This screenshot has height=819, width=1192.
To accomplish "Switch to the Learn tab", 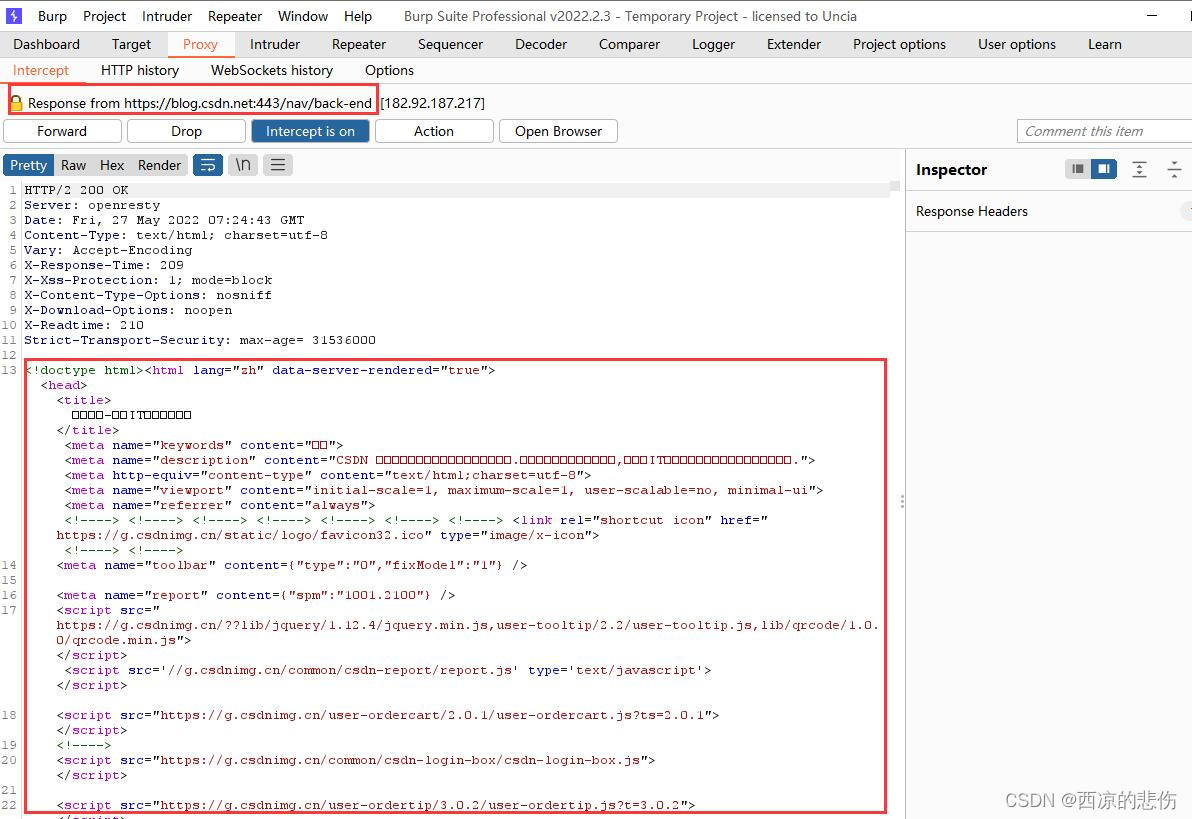I will (x=1105, y=44).
